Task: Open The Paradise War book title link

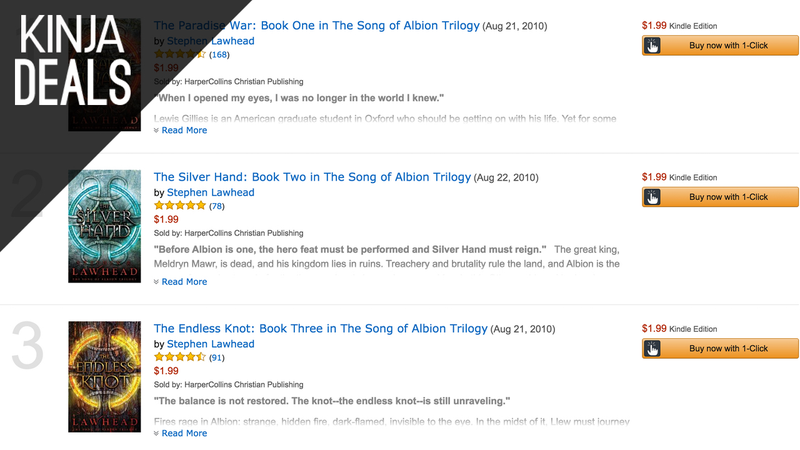Action: click(316, 26)
